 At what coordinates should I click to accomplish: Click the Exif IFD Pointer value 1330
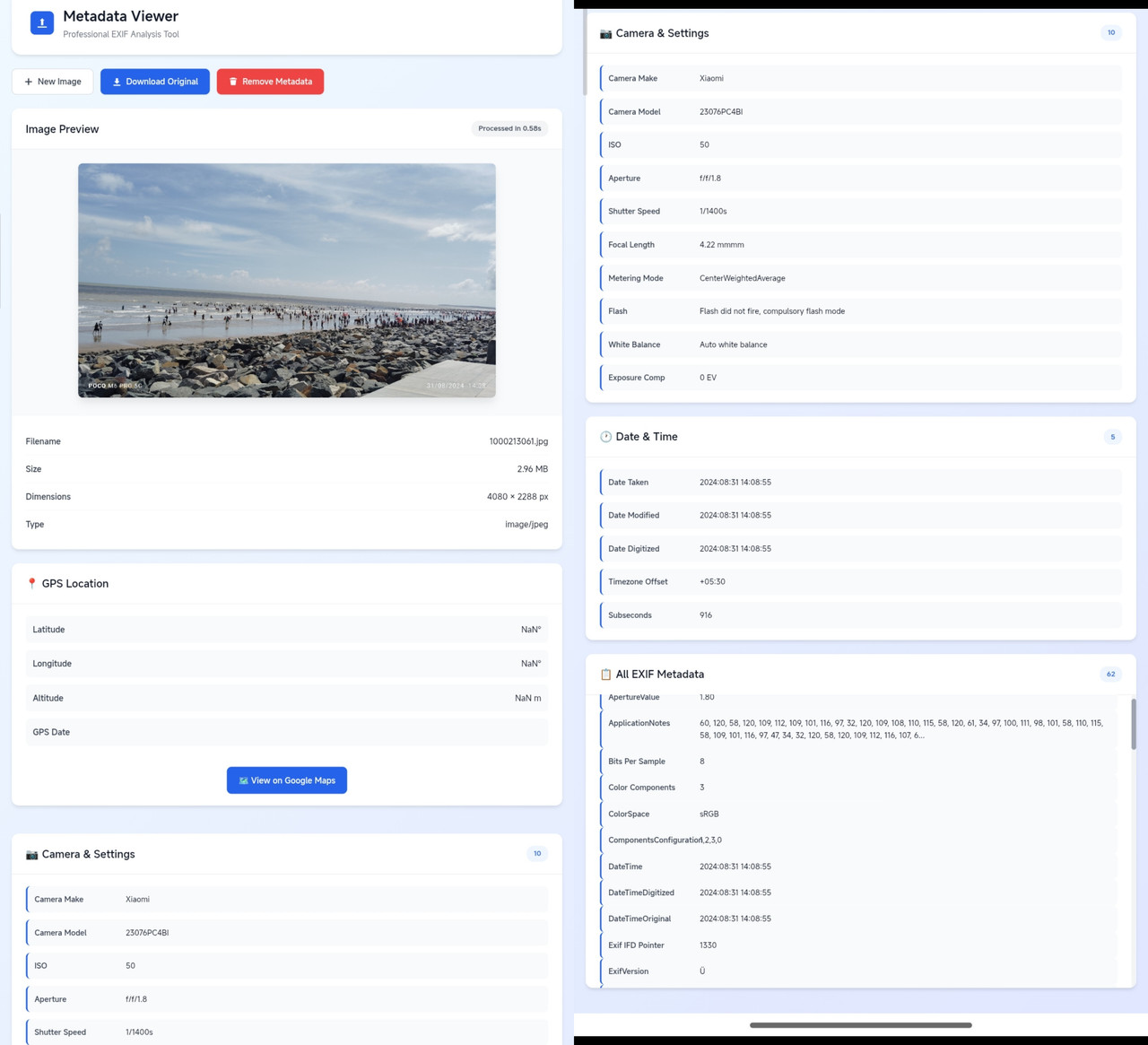click(x=709, y=945)
